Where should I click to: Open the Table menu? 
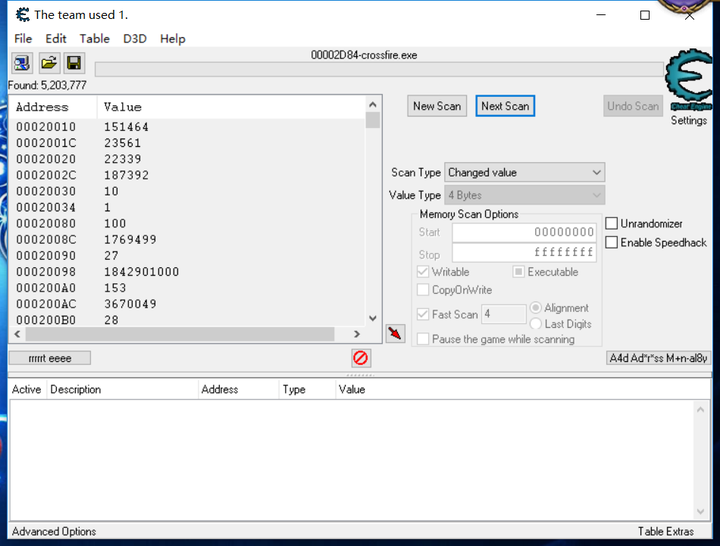(95, 39)
